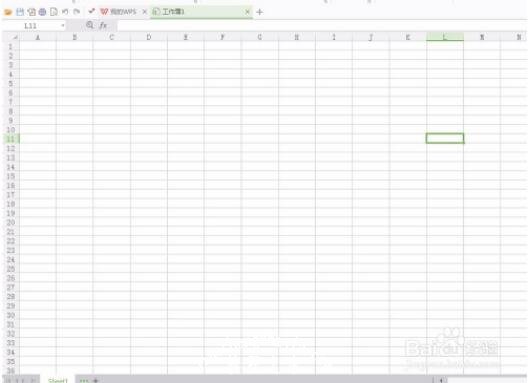Click the first sheet navigation arrow
Viewport: 528px width, 383px height.
click(x=8, y=381)
